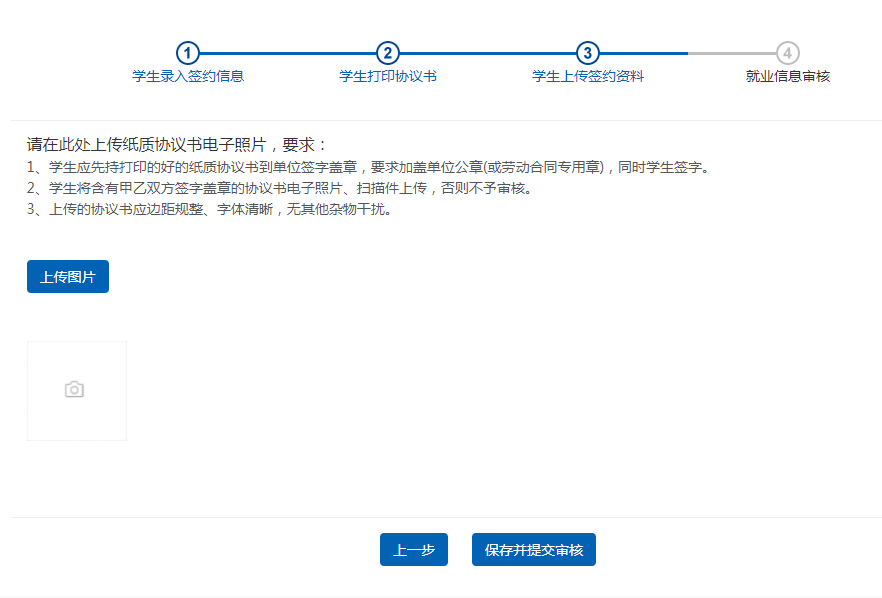Click progress line between steps 2 and 3

tap(488, 53)
